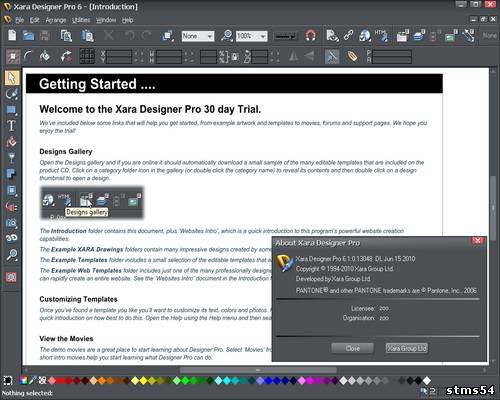Click the horizontal scrollbar thumb
500x400 pixels.
pyautogui.click(x=258, y=370)
